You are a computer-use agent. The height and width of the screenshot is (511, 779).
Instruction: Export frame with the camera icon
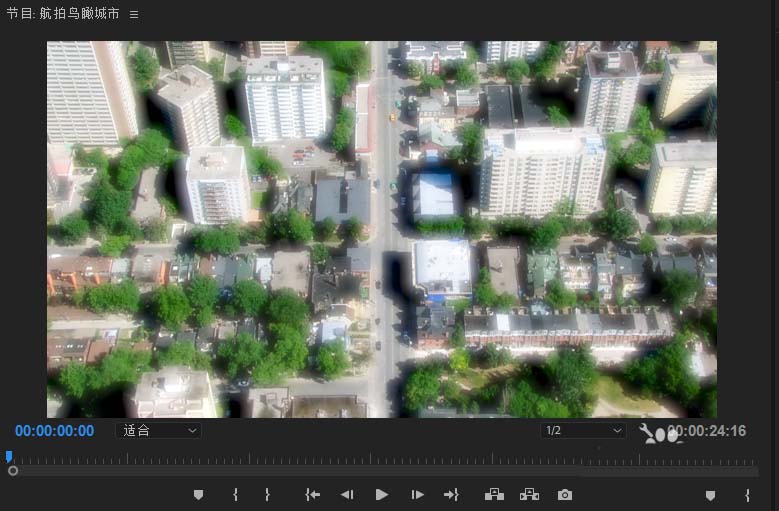pyautogui.click(x=565, y=495)
